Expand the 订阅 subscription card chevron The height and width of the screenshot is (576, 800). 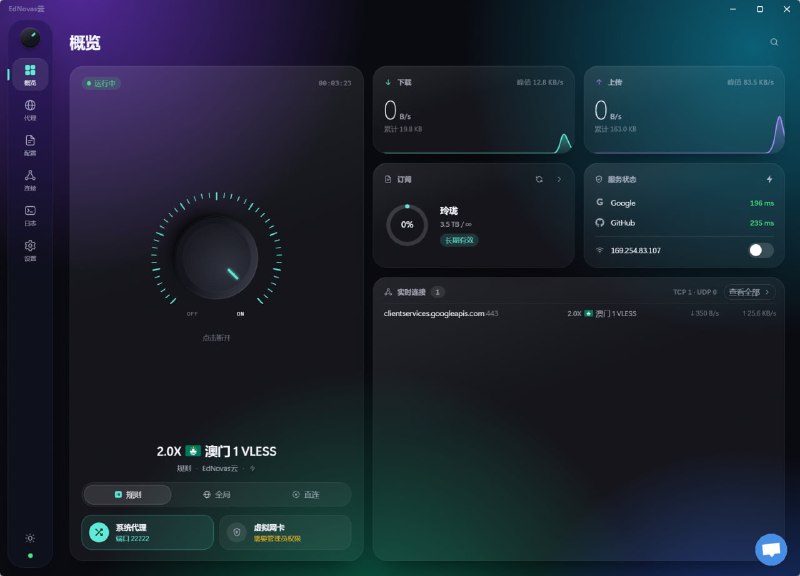(x=559, y=179)
